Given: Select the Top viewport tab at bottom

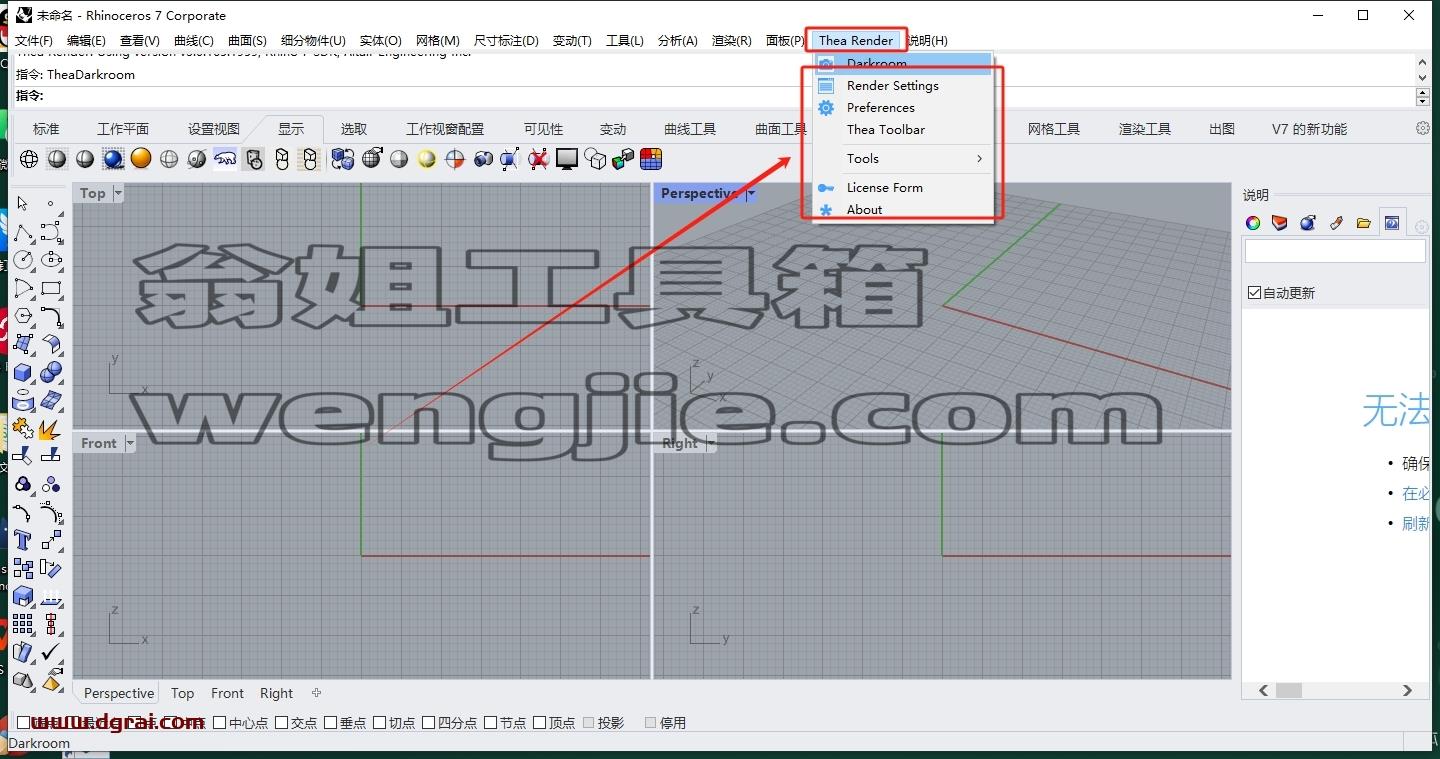Looking at the screenshot, I should (x=182, y=693).
